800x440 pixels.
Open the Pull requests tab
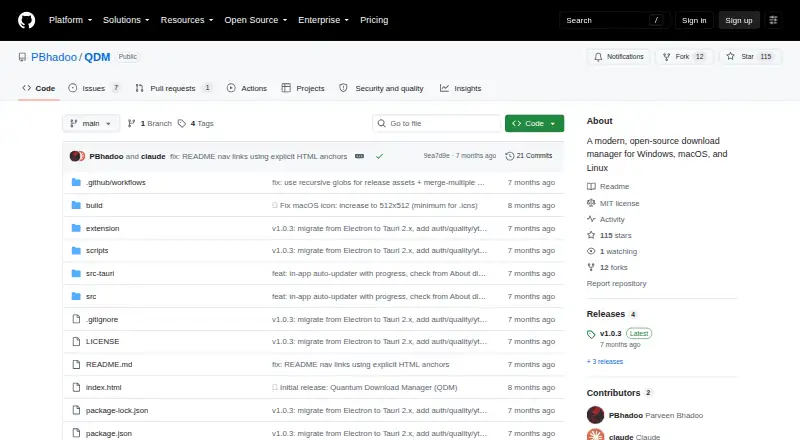tap(173, 88)
